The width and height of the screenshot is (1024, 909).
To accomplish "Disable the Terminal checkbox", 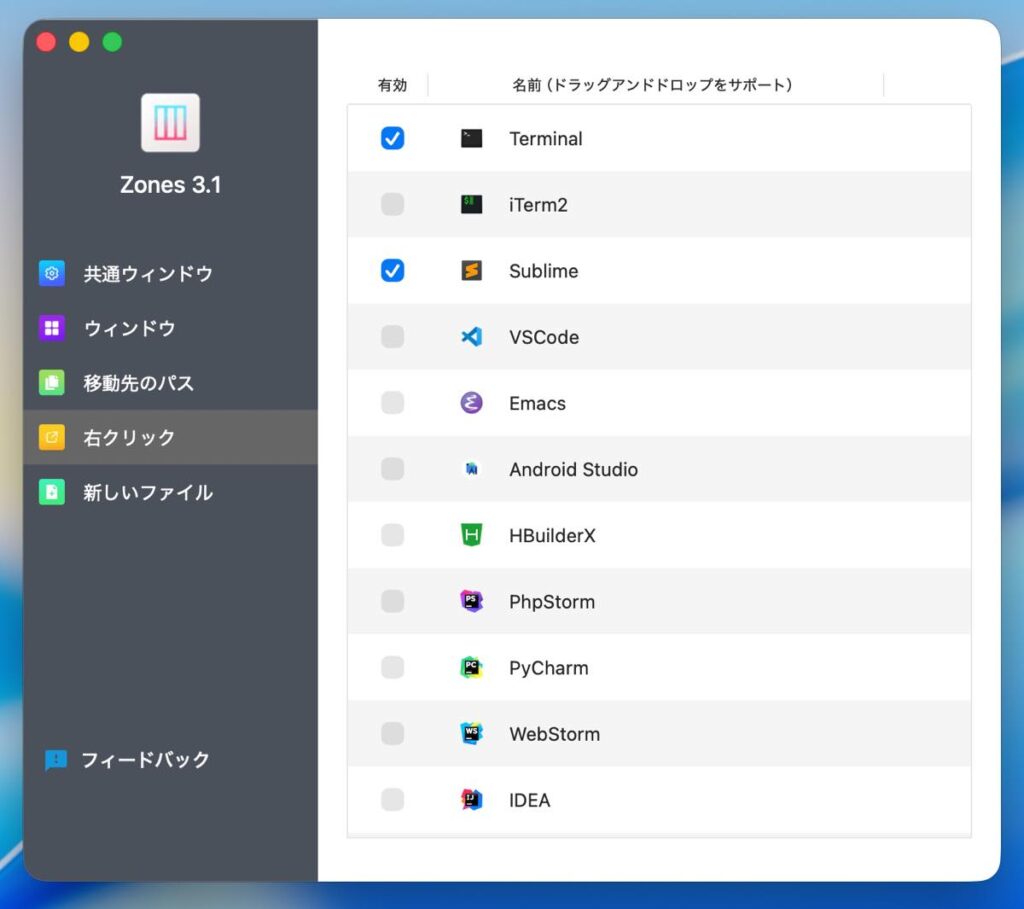I will (x=393, y=139).
